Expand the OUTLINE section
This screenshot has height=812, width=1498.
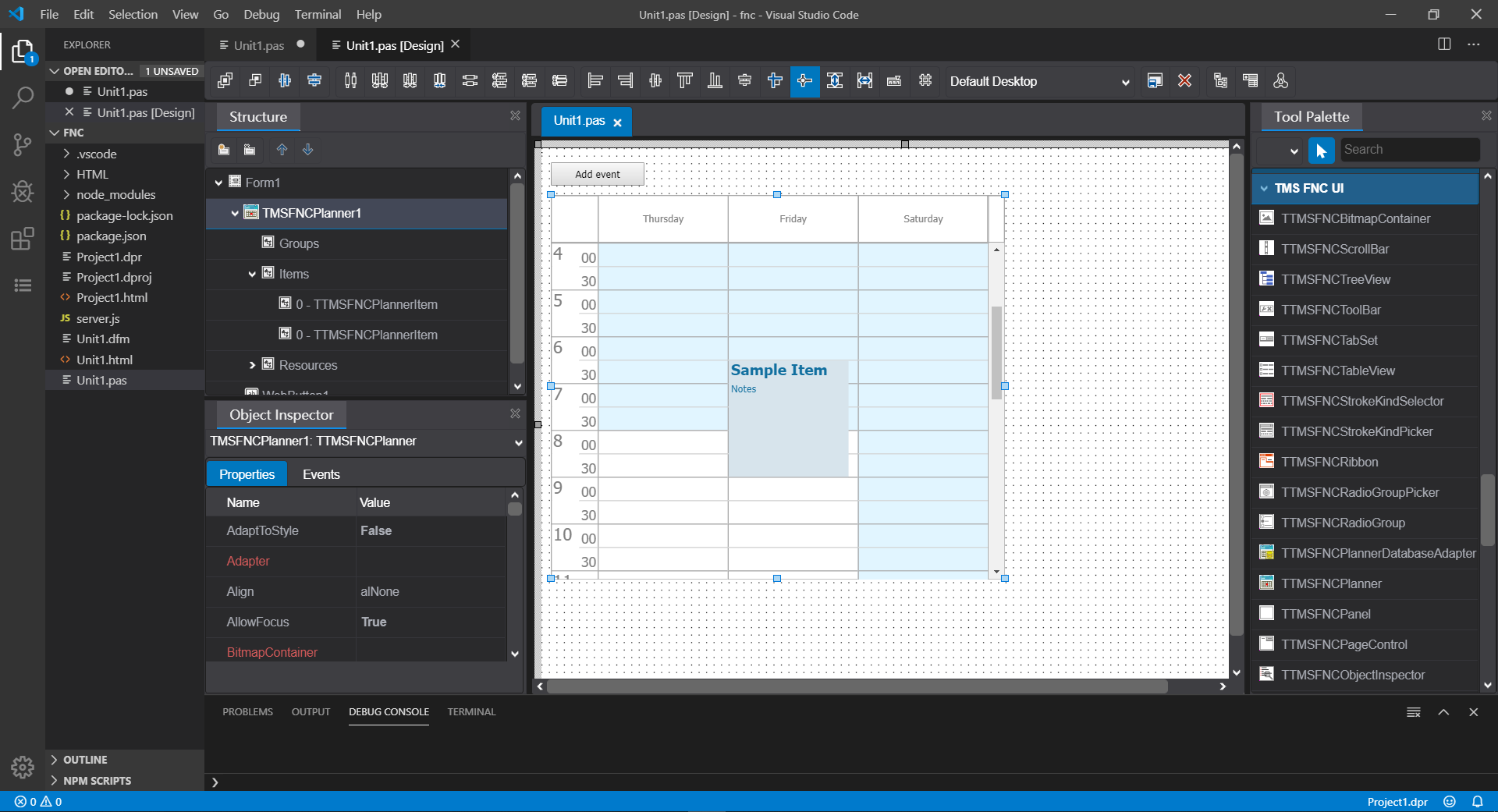pyautogui.click(x=85, y=760)
